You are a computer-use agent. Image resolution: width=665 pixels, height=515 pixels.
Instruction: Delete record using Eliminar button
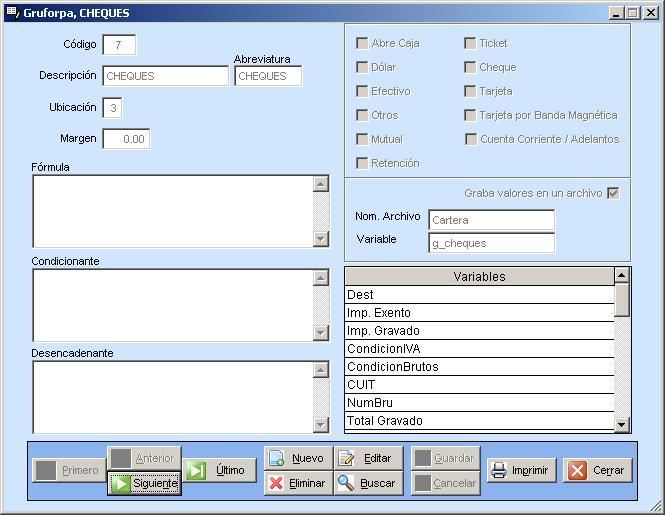(297, 483)
